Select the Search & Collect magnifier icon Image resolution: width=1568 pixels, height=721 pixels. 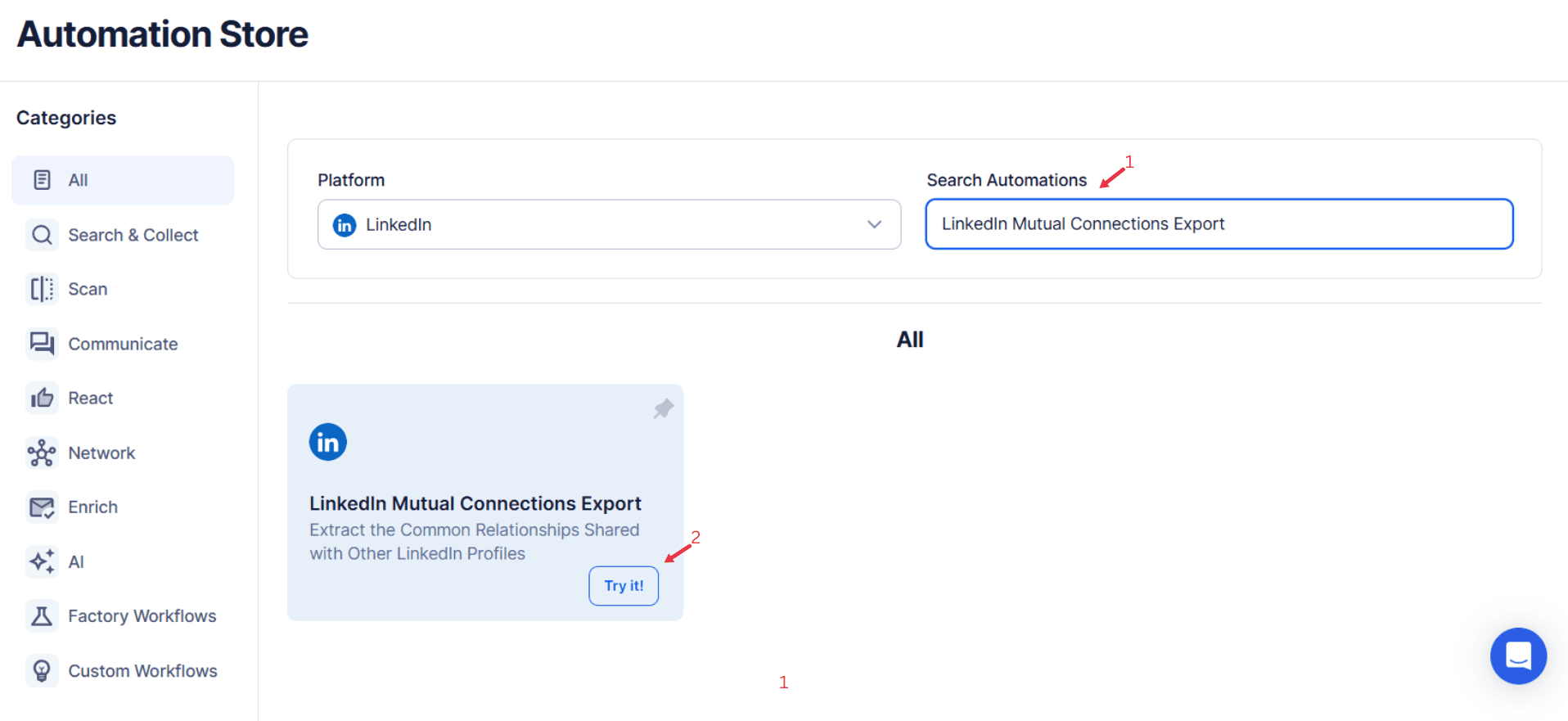coord(42,235)
